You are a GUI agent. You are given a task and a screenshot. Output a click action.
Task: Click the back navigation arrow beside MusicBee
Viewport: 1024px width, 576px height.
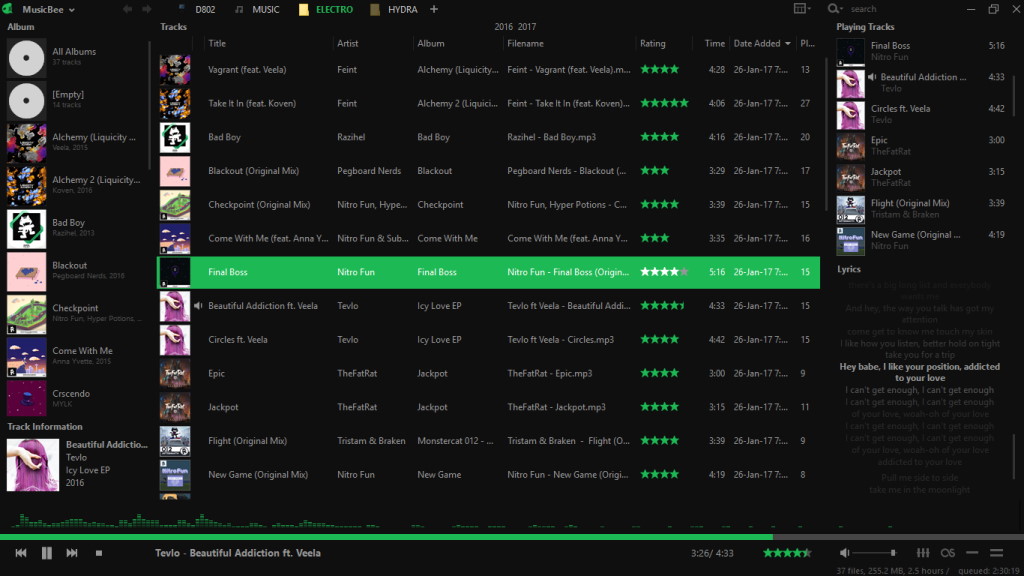tap(128, 9)
